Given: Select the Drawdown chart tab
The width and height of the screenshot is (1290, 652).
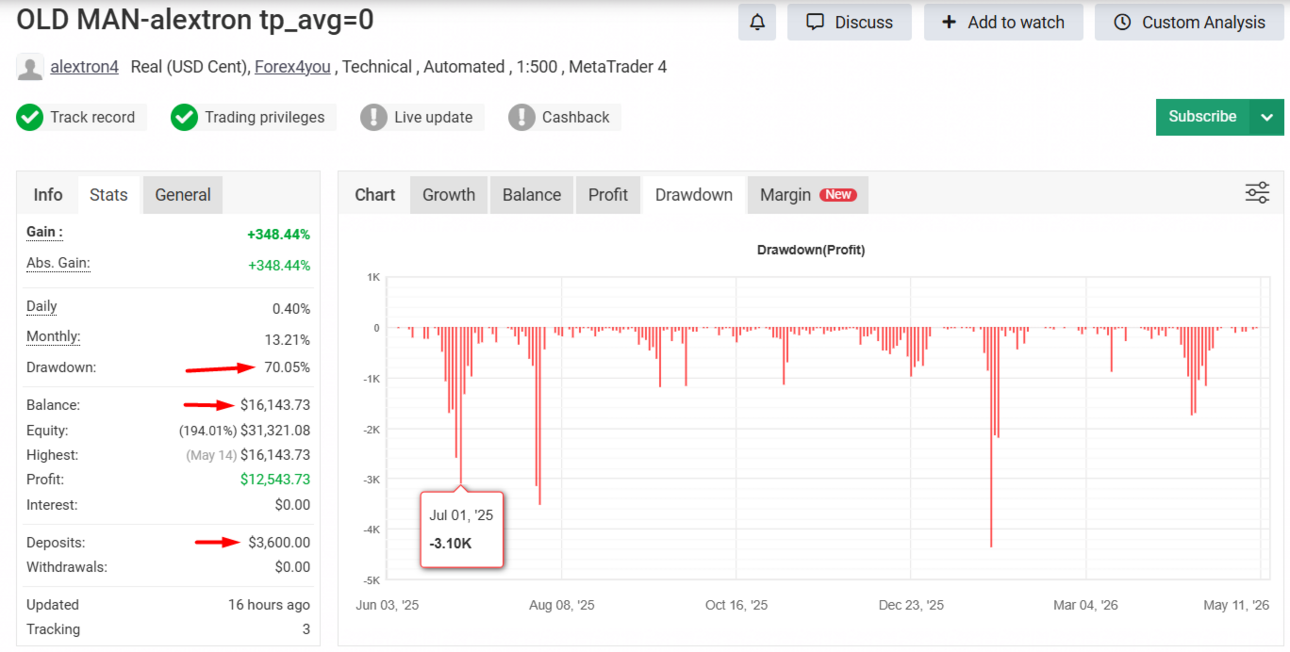Looking at the screenshot, I should 694,195.
